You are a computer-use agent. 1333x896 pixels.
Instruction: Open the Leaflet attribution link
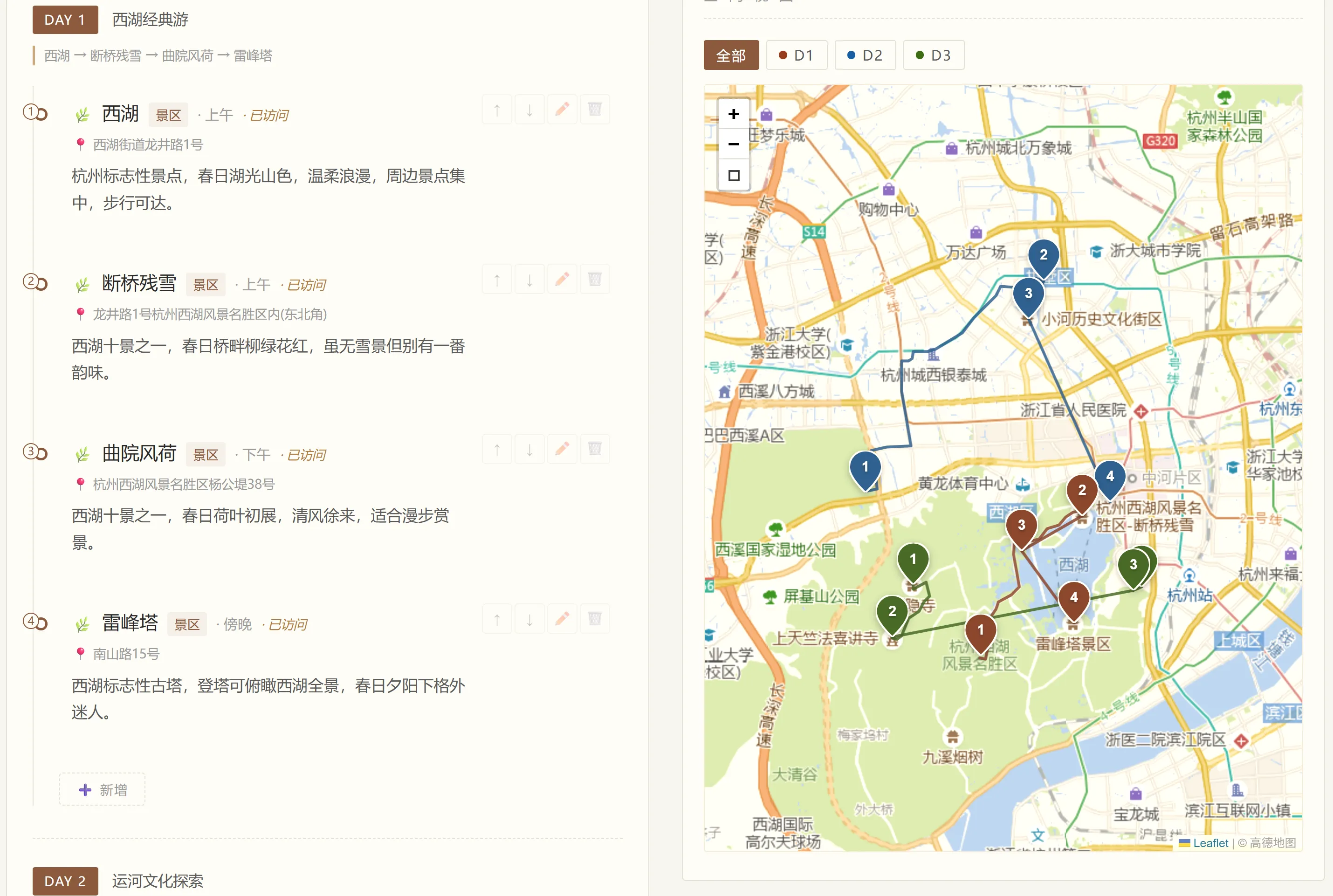[1203, 843]
